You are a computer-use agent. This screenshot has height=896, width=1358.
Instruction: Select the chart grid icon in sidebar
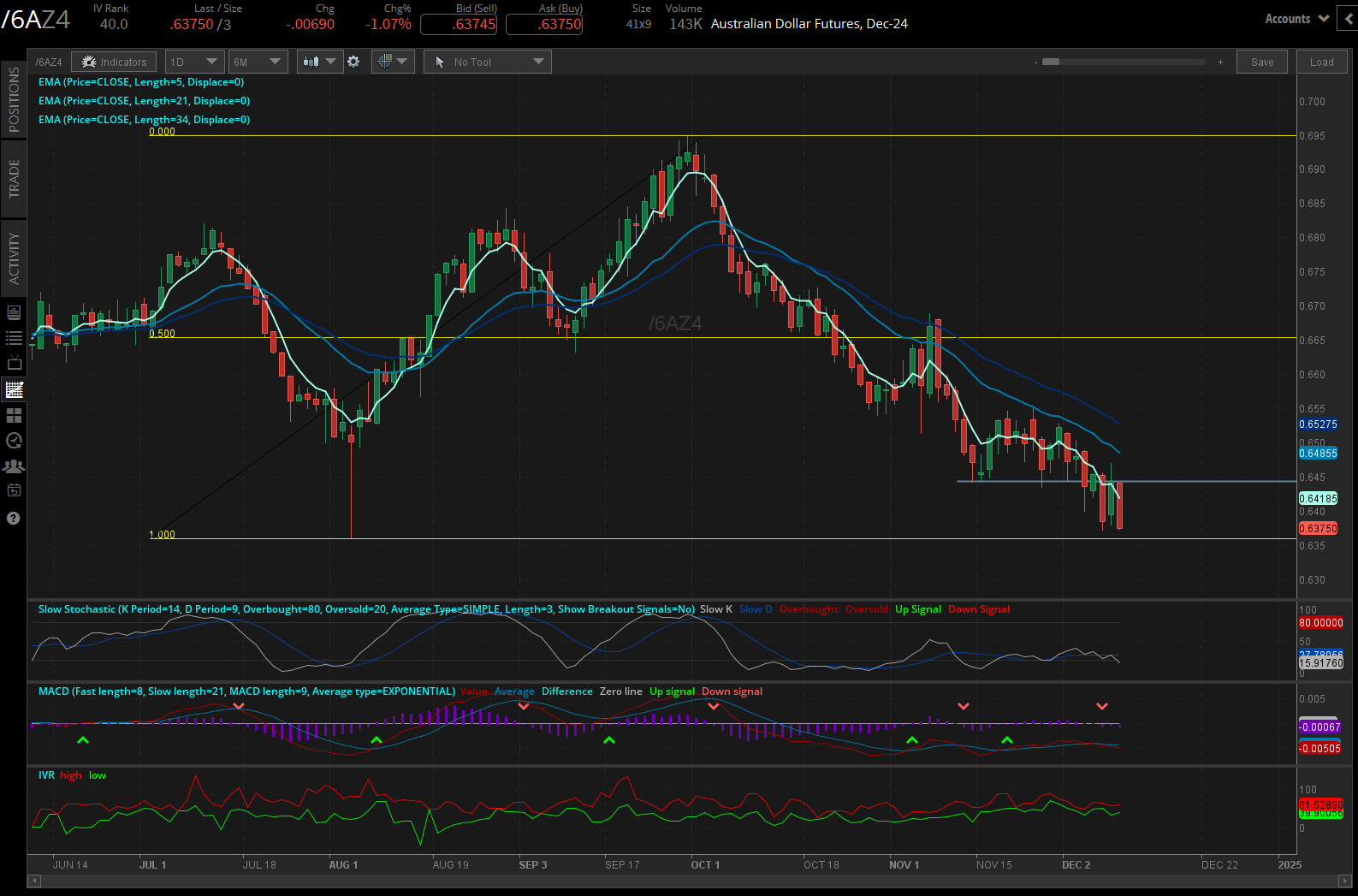[x=14, y=389]
